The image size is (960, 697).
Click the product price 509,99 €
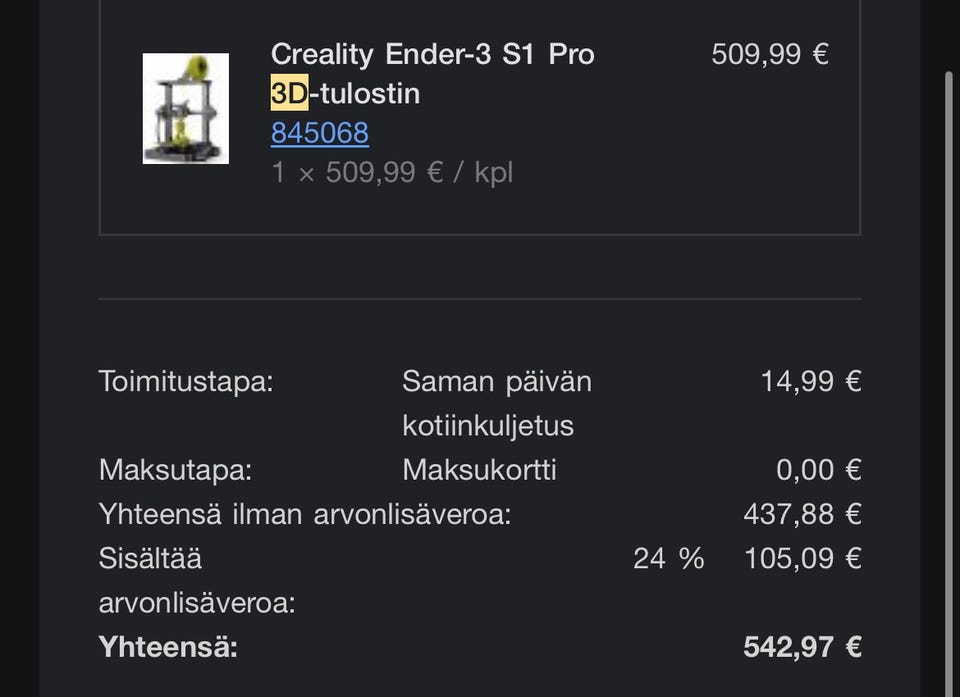[769, 54]
